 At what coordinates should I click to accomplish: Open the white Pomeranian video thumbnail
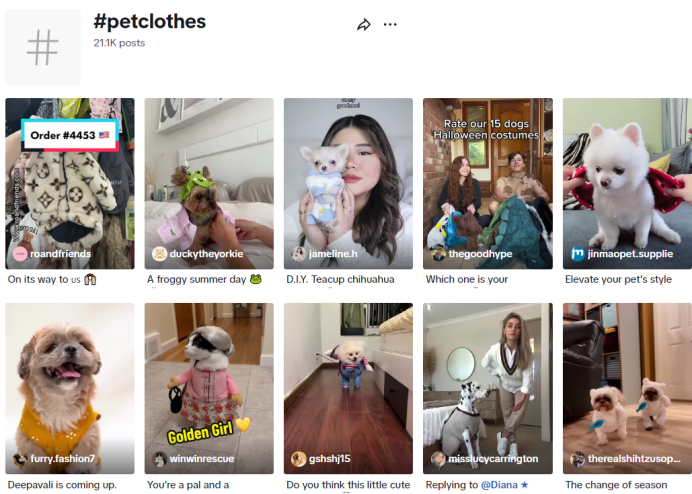click(x=626, y=180)
